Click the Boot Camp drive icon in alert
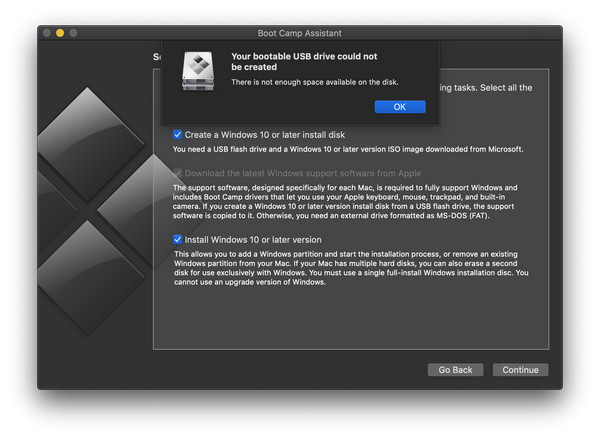 198,71
